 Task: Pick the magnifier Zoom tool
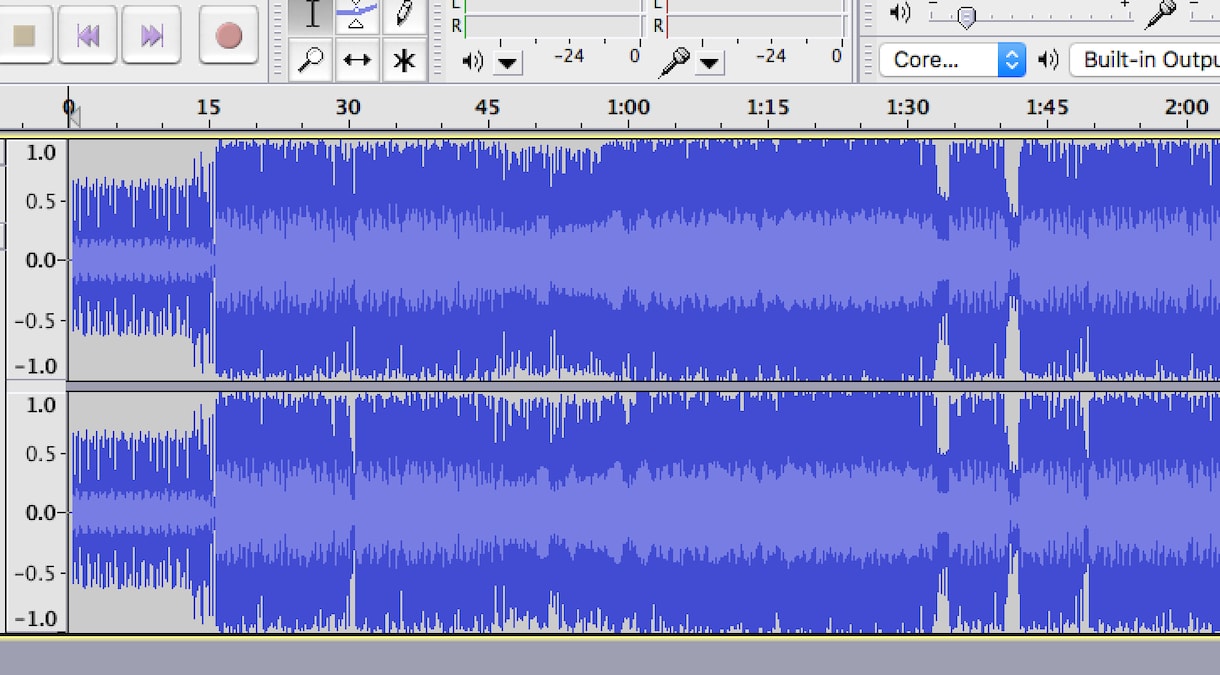[x=312, y=60]
